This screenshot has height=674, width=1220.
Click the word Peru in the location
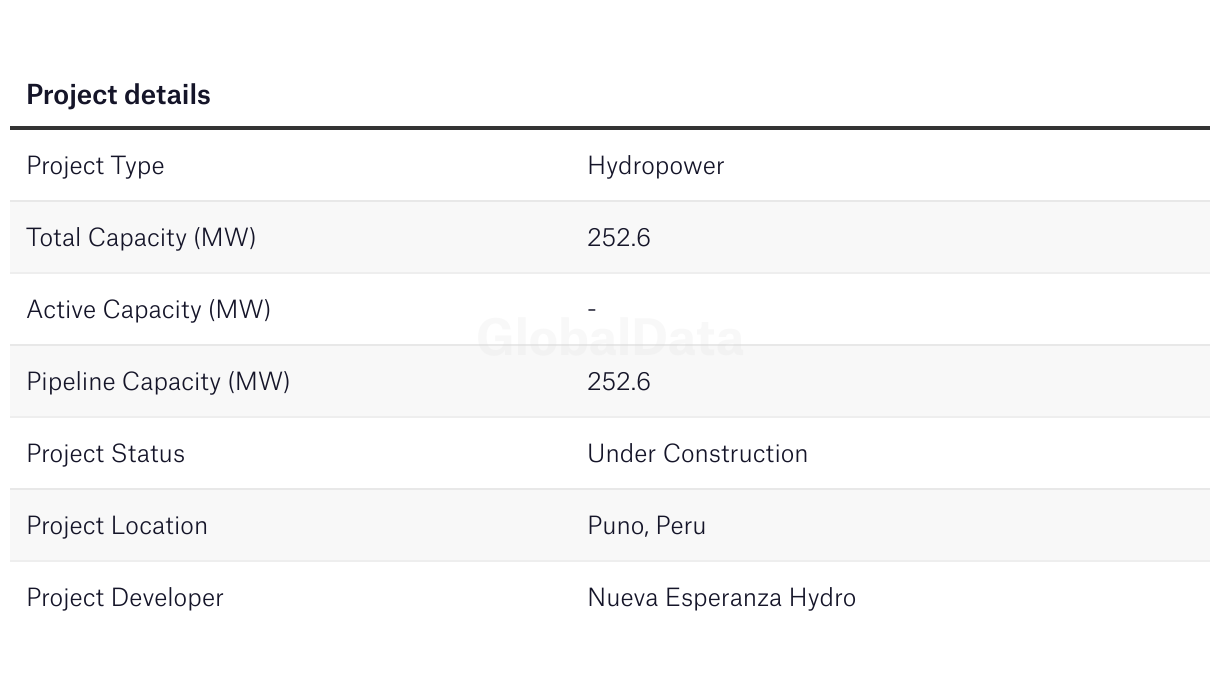click(681, 526)
